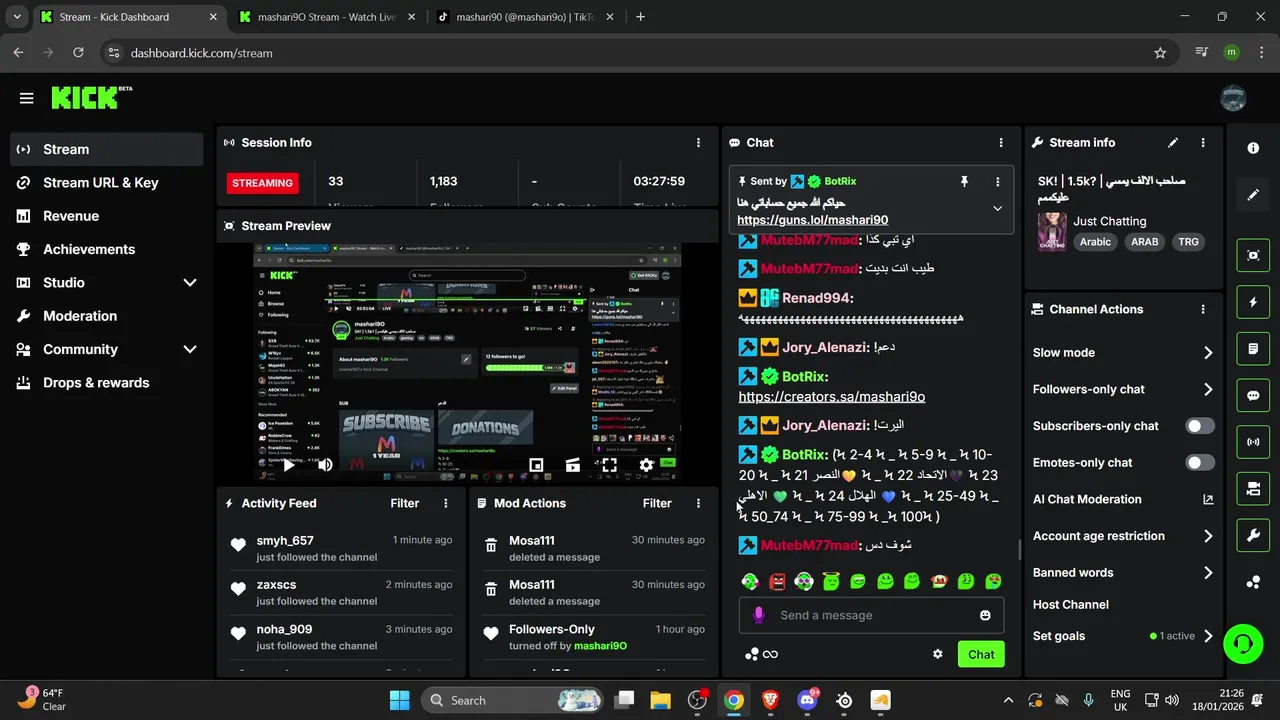Screen dimensions: 1280x720
Task: Open the guns.lol/mashari90 pinned link
Action: [x=812, y=220]
